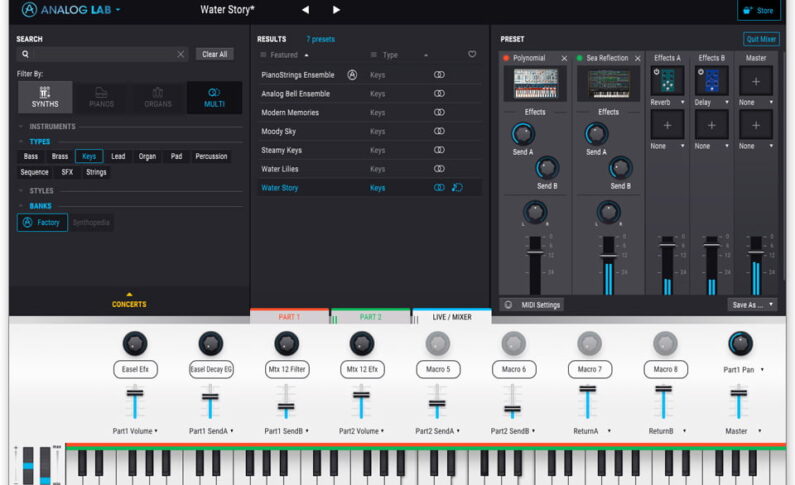Go to the previous preset arrow
This screenshot has height=485, width=795.
(305, 10)
